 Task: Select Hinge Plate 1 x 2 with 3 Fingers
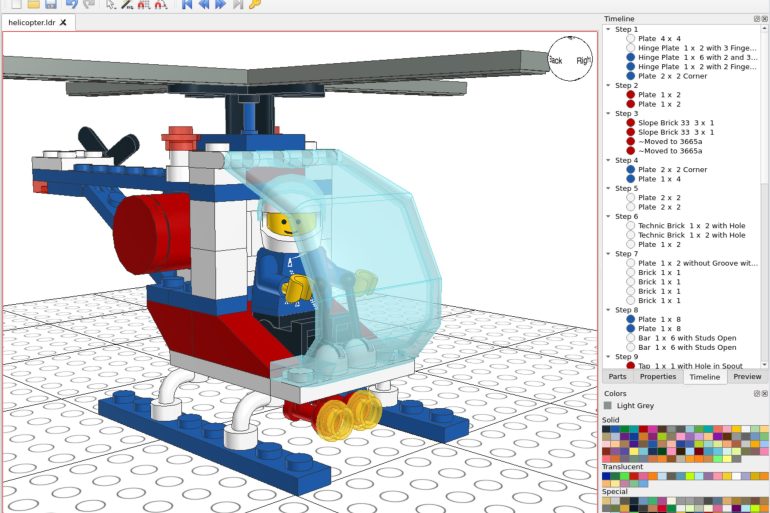pyautogui.click(x=692, y=48)
